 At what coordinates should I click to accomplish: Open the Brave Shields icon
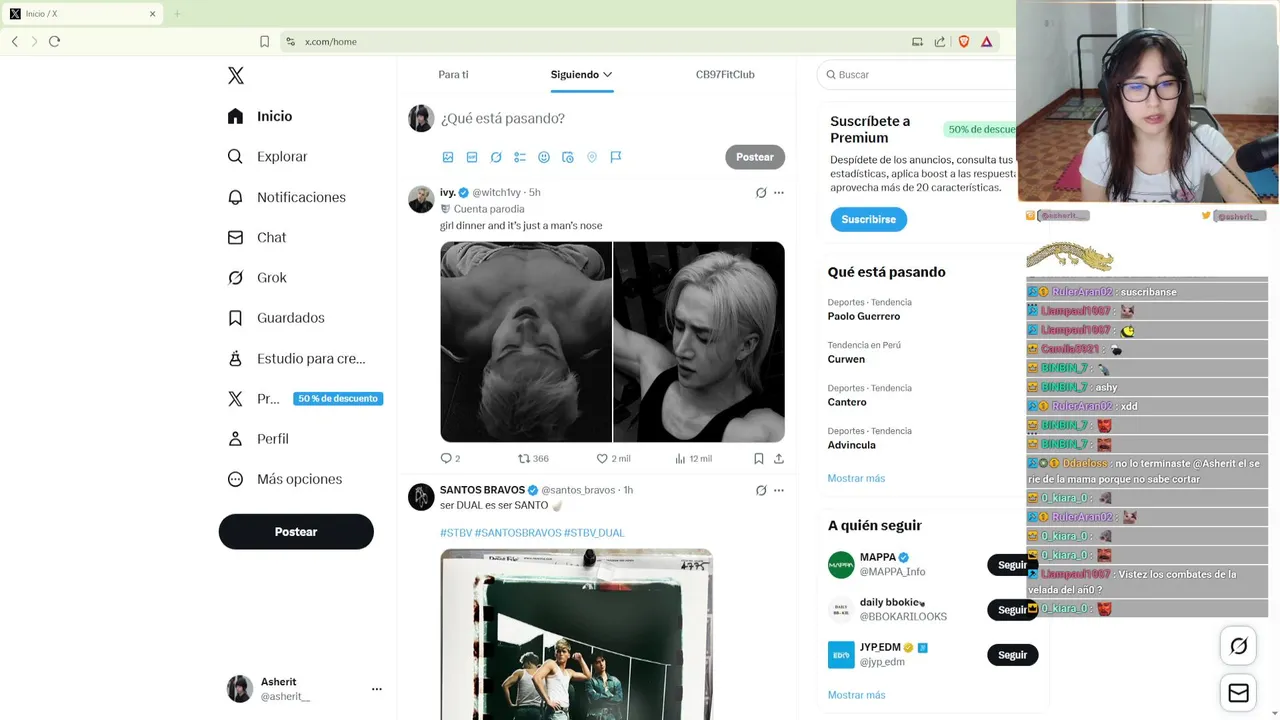(964, 41)
